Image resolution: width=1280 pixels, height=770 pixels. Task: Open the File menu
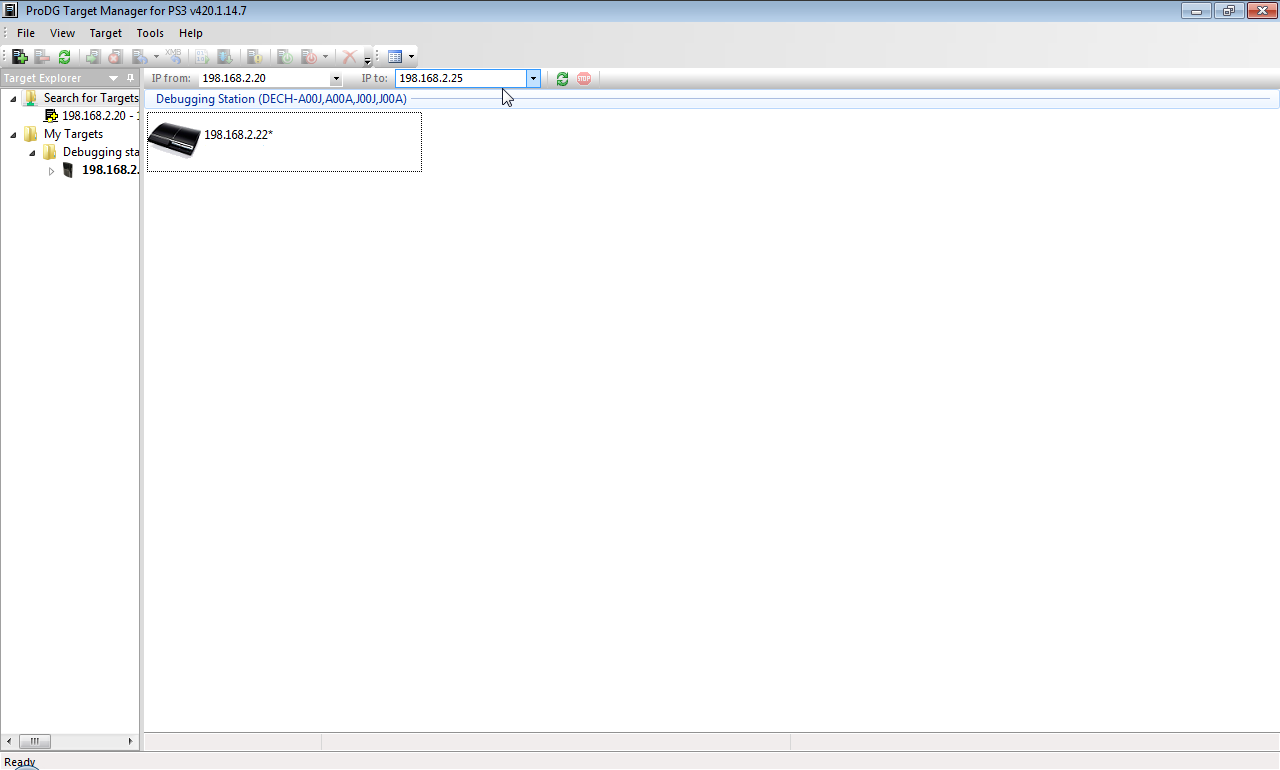26,33
